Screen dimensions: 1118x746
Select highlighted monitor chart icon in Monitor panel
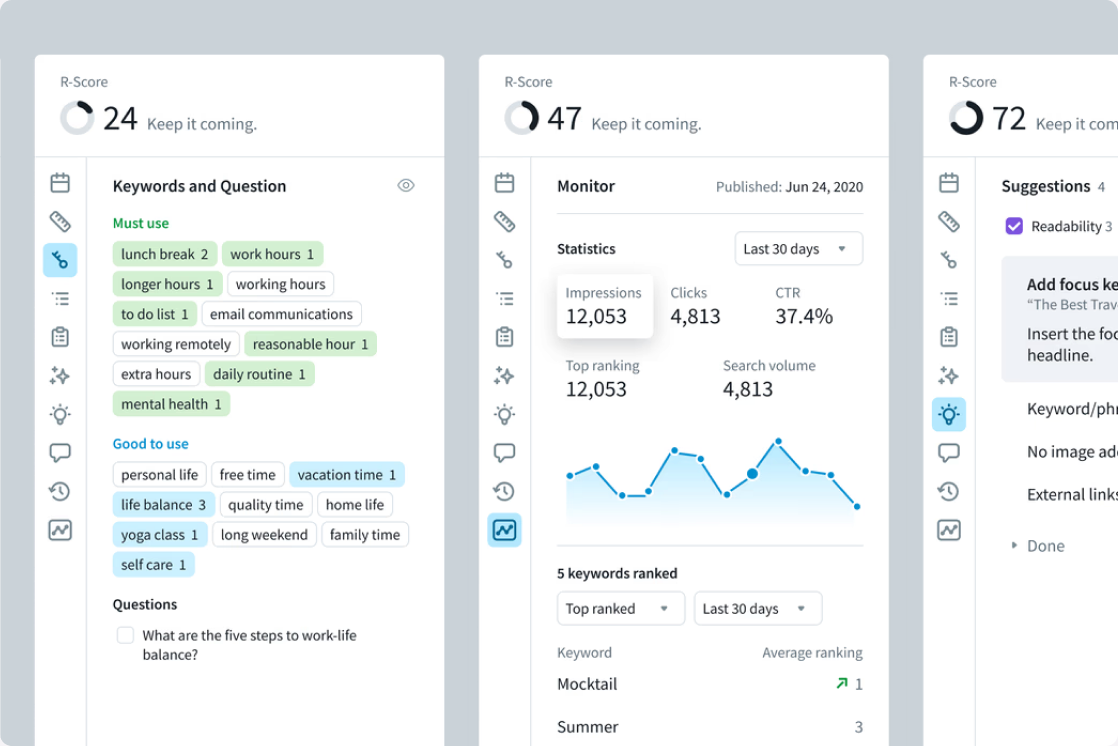point(504,530)
